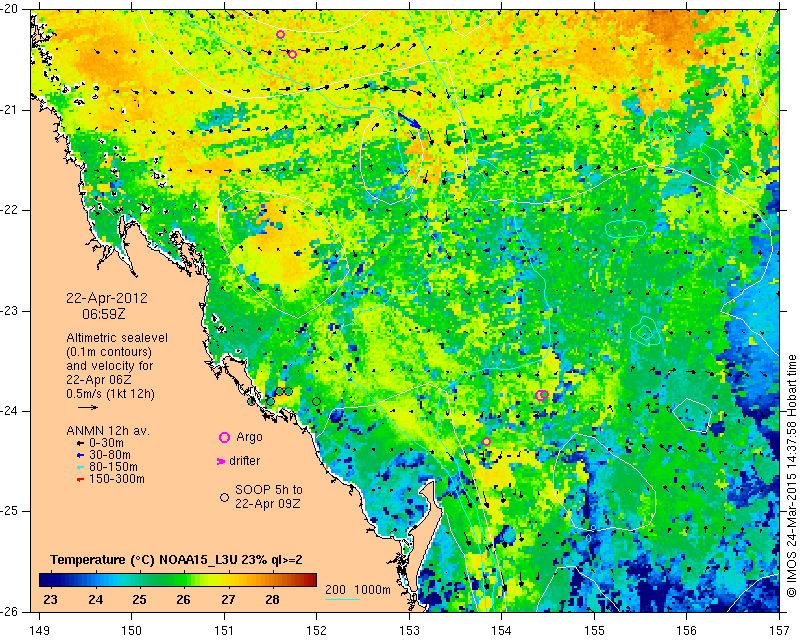
Task: Click the longitude axis label 154
Action: click(x=502, y=631)
